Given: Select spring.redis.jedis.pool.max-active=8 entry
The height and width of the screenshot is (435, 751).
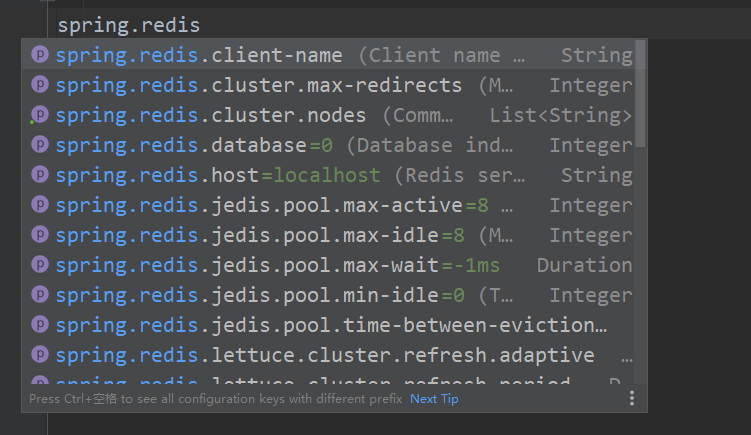Looking at the screenshot, I should pos(329,205).
